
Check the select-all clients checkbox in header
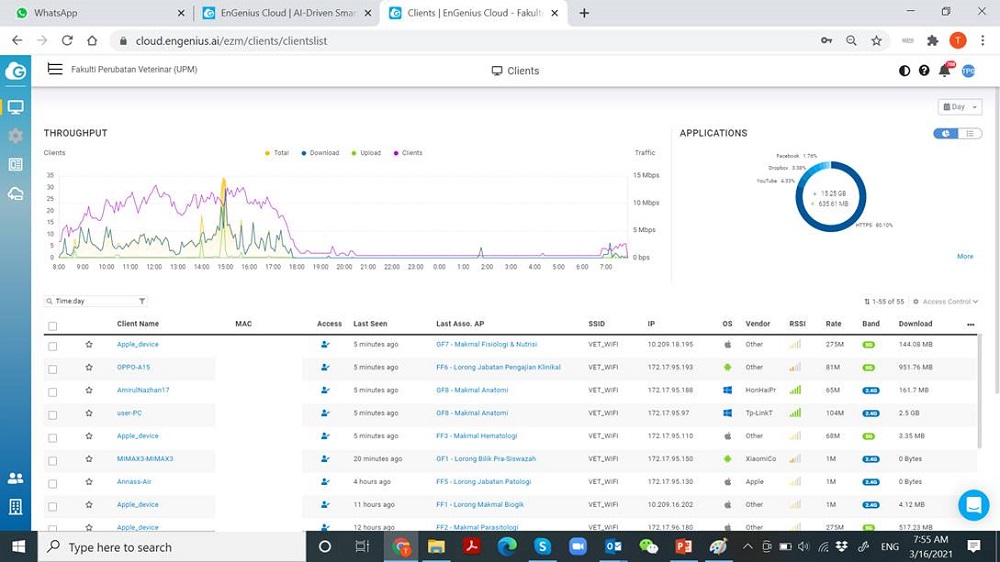(53, 325)
